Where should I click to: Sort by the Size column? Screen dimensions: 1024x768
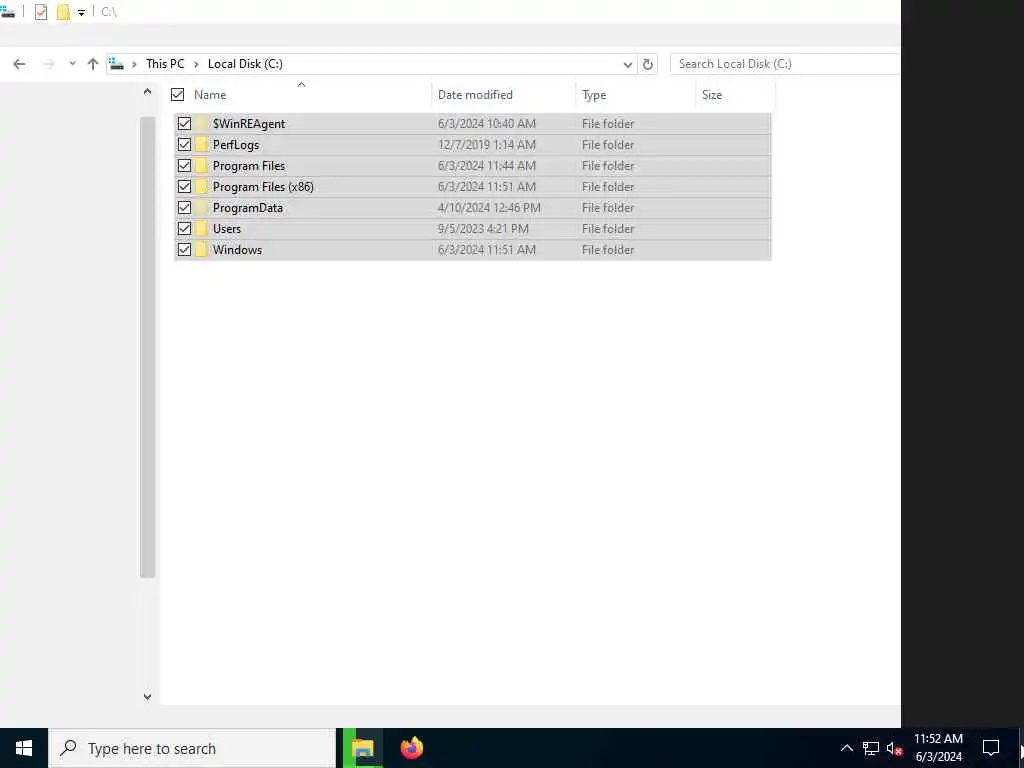[x=711, y=95]
